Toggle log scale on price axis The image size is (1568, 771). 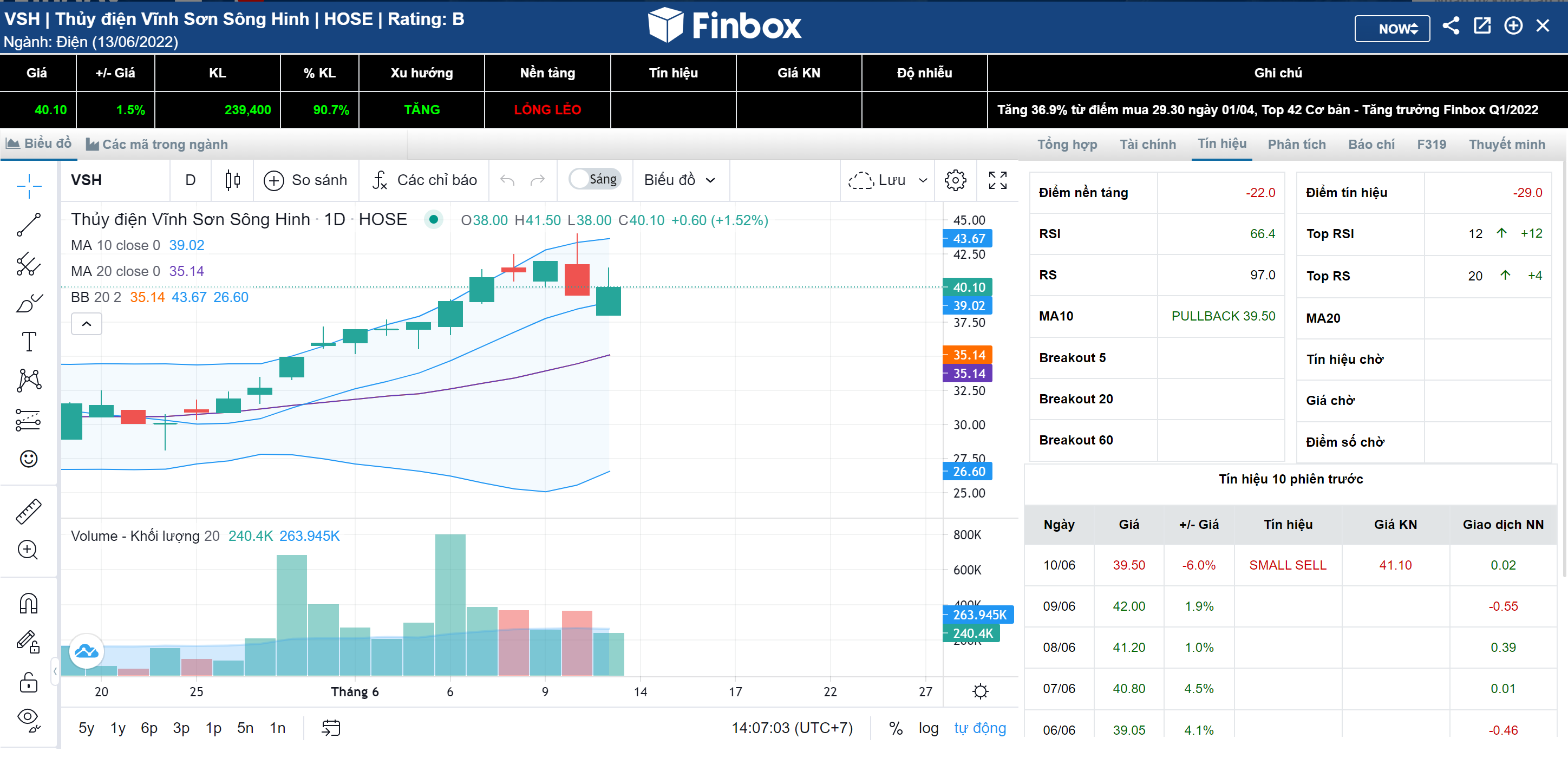928,728
